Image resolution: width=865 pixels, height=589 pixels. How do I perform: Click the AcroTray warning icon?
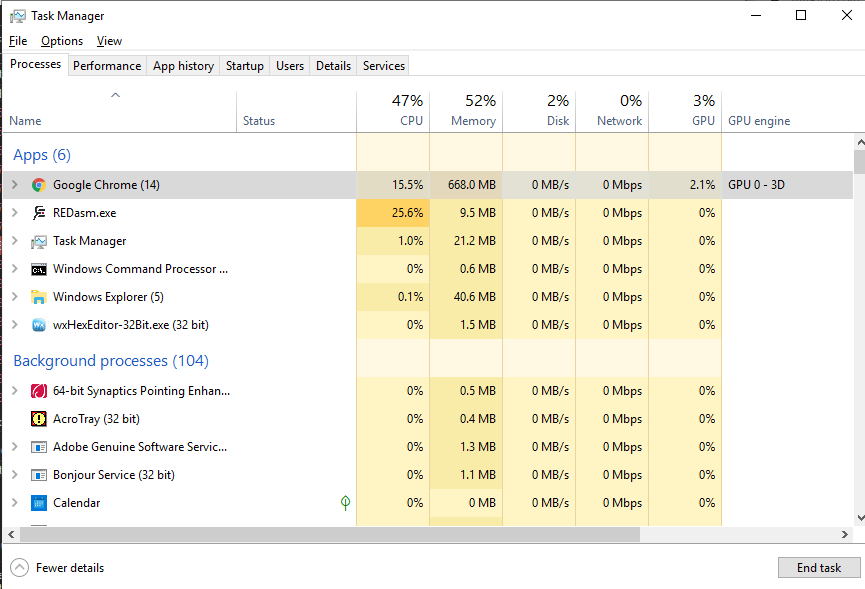point(39,419)
